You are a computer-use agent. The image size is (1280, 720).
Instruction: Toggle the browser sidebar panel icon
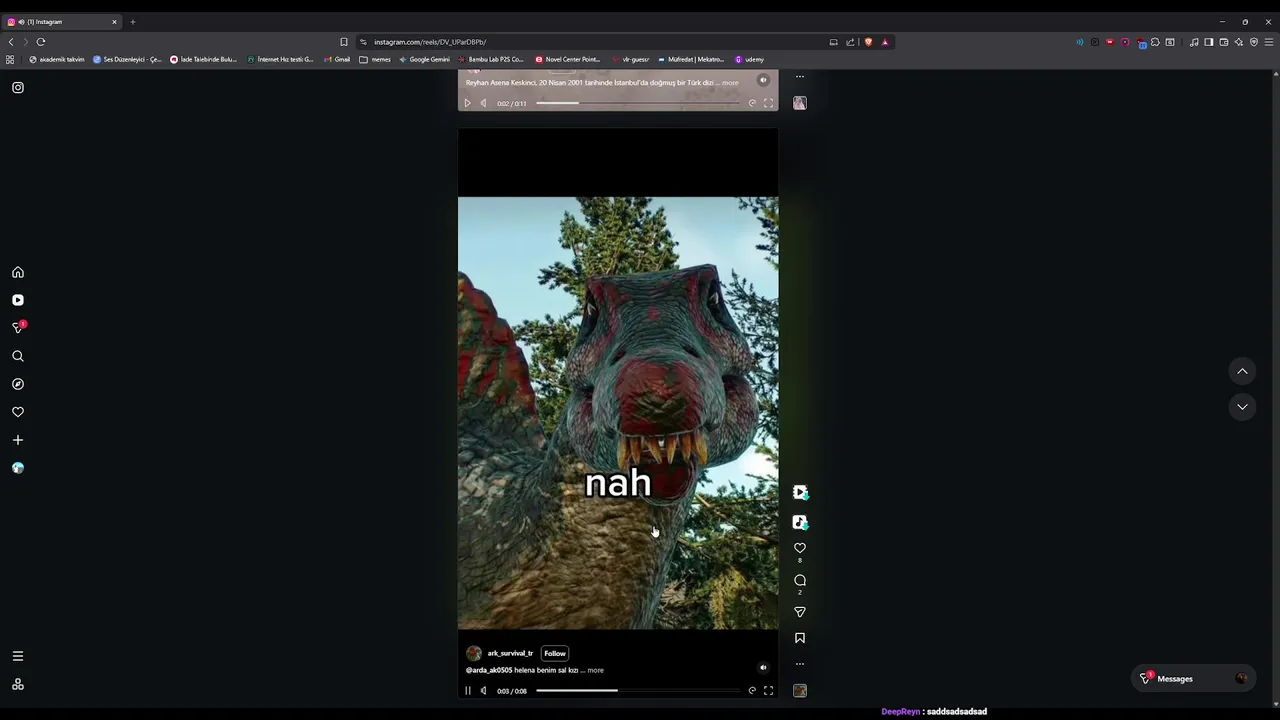1209,42
